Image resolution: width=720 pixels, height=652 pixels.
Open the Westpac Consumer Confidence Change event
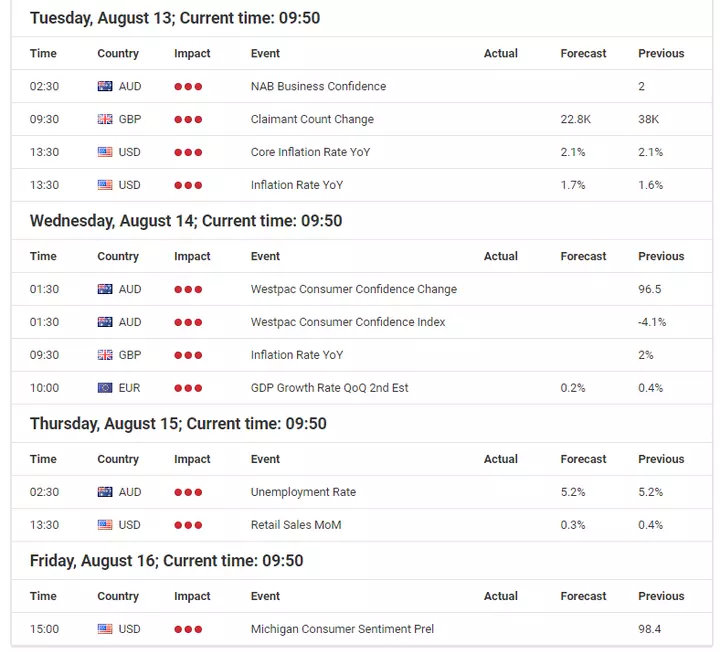(354, 289)
